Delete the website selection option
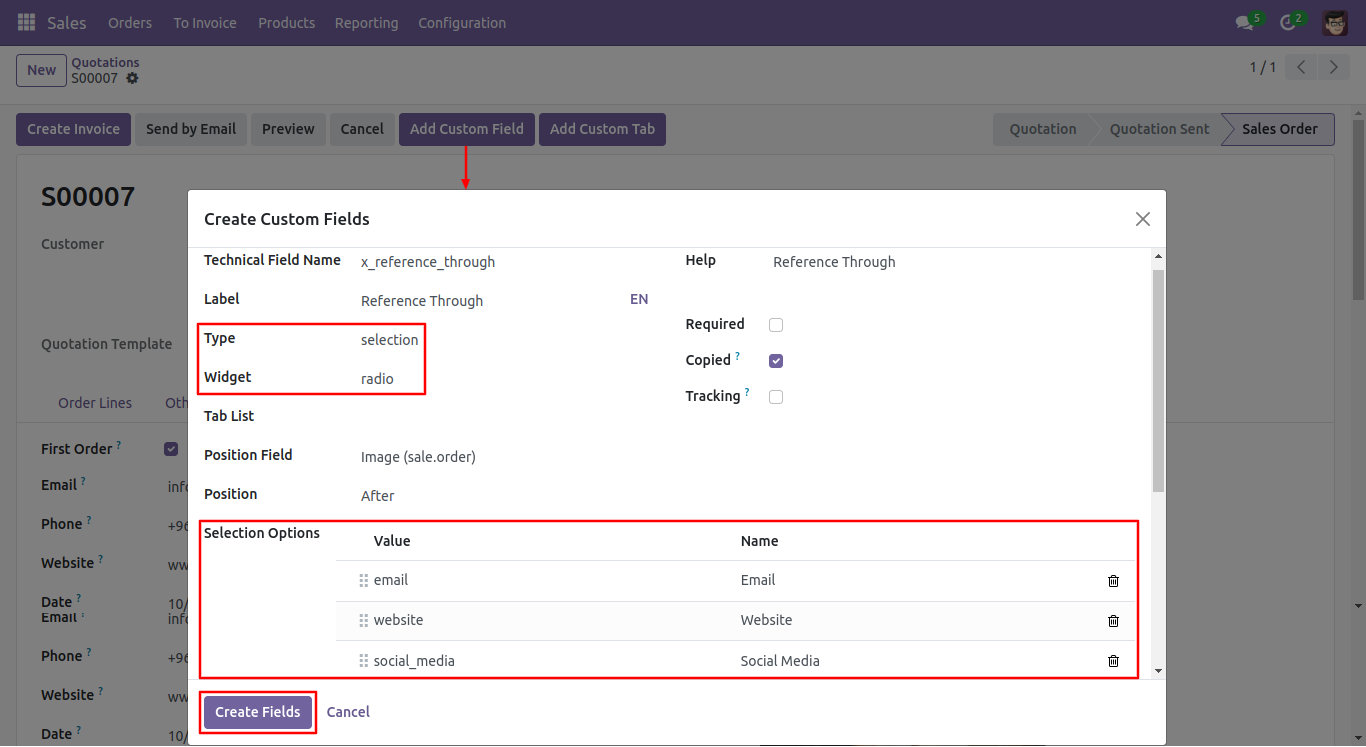 tap(1113, 621)
